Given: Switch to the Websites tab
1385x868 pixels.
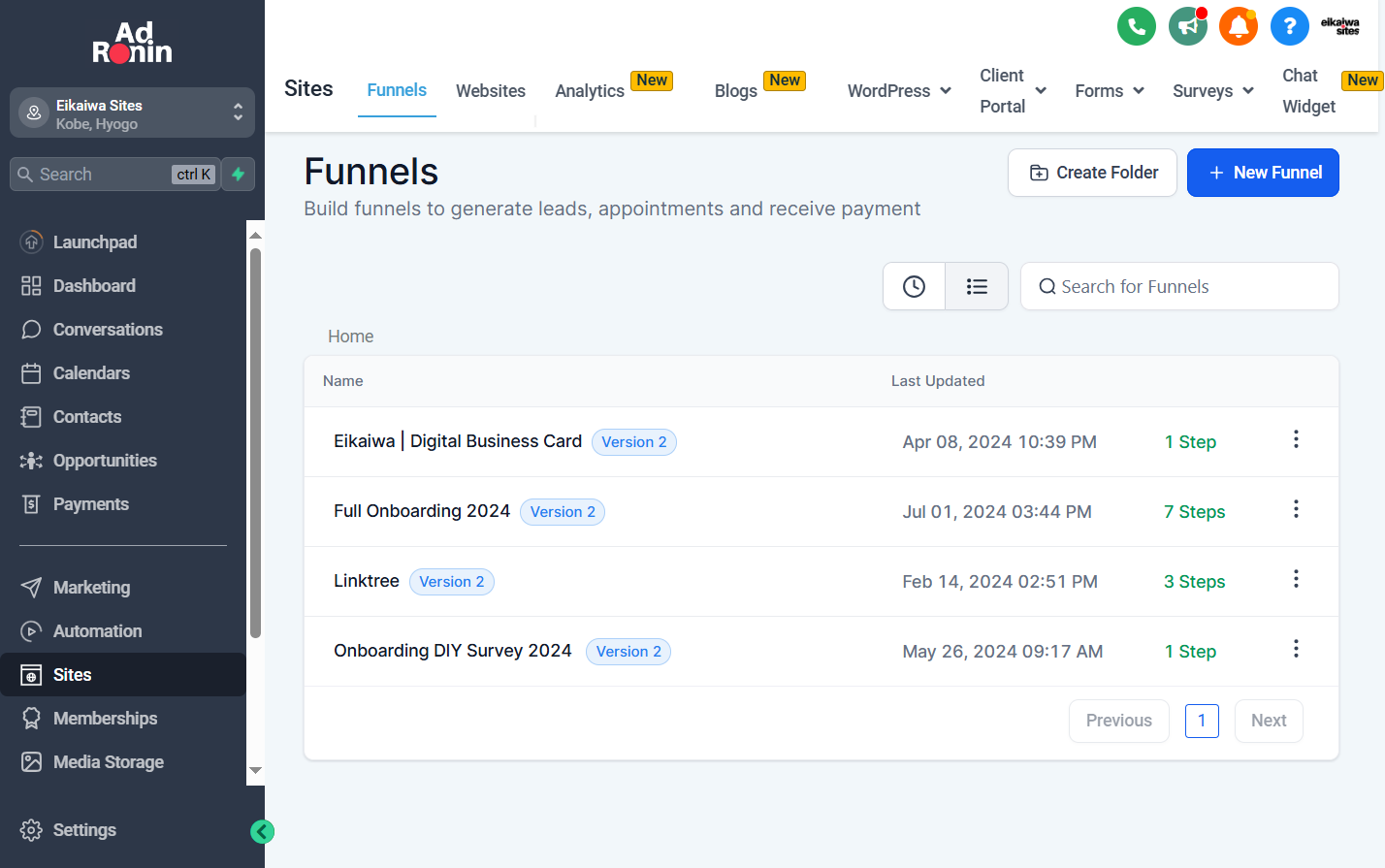Looking at the screenshot, I should [x=491, y=91].
